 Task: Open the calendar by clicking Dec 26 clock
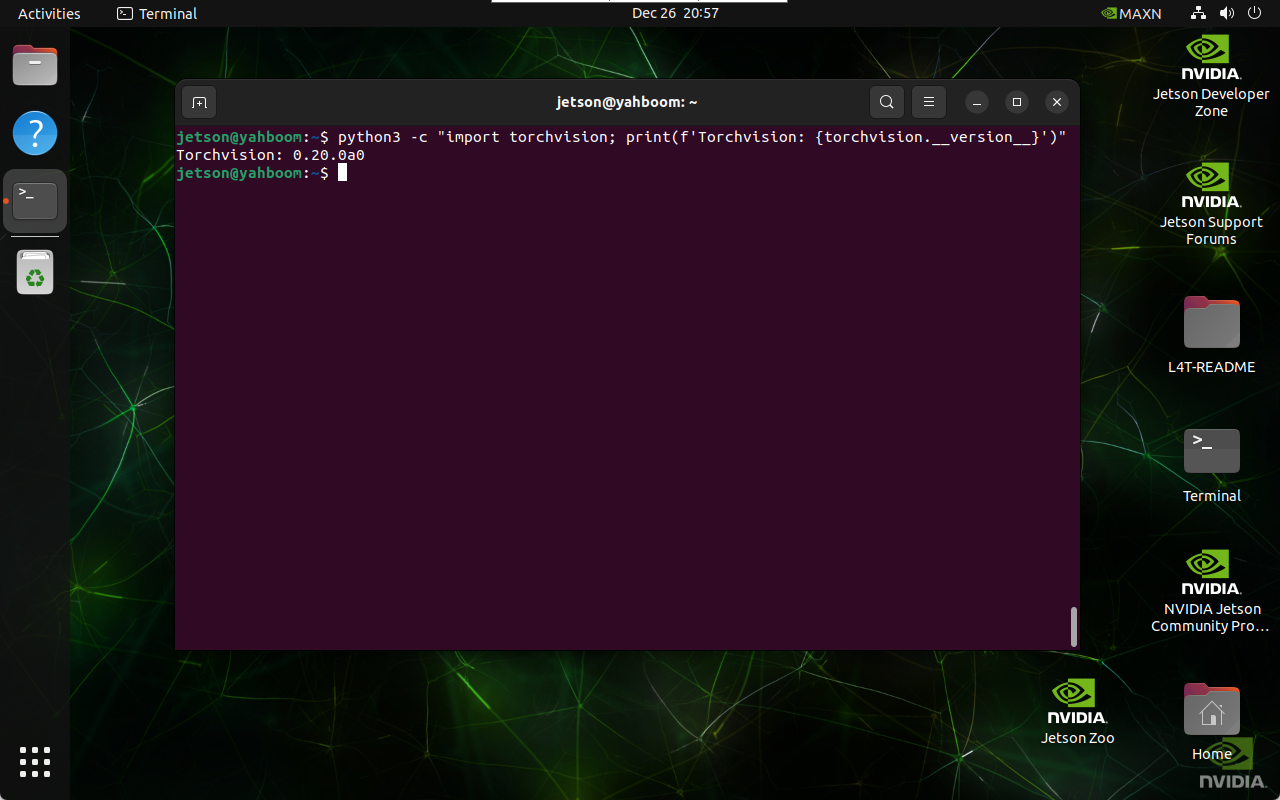click(675, 13)
